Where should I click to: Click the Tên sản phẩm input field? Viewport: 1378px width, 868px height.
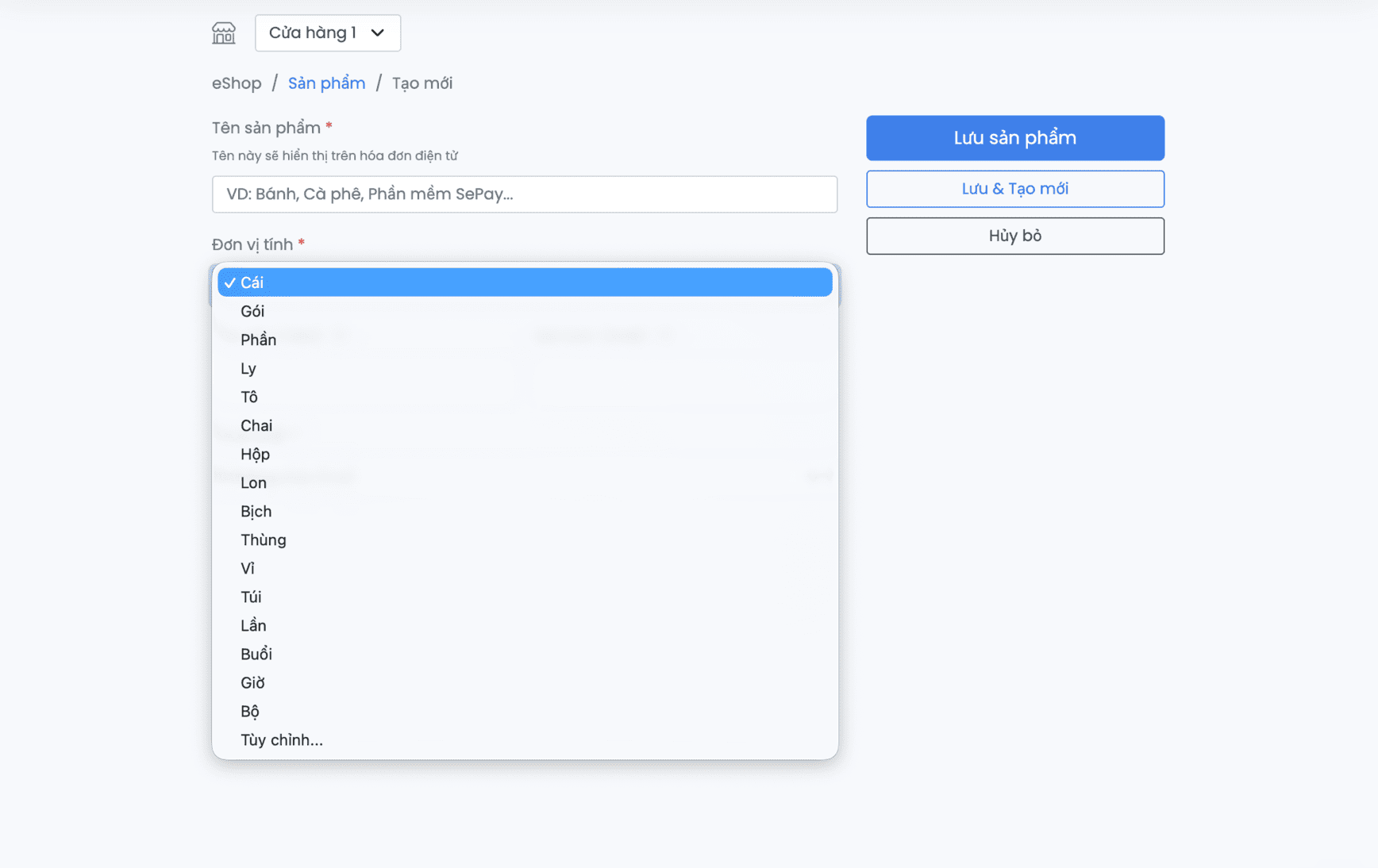pyautogui.click(x=524, y=194)
